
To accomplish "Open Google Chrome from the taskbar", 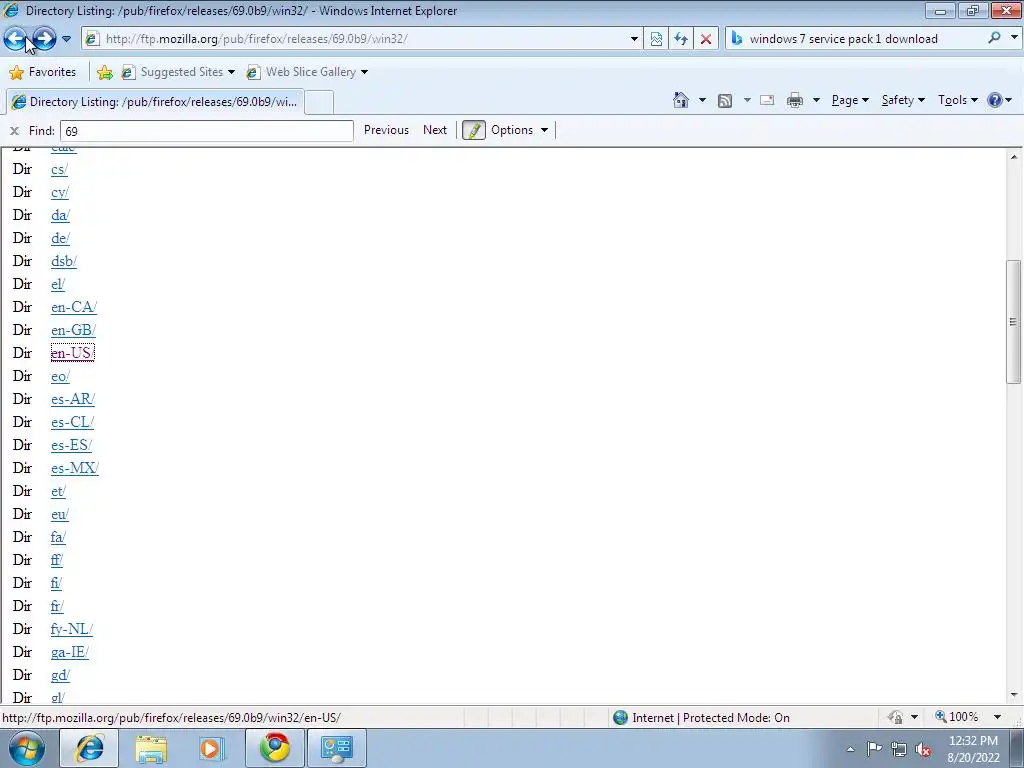I will click(274, 748).
